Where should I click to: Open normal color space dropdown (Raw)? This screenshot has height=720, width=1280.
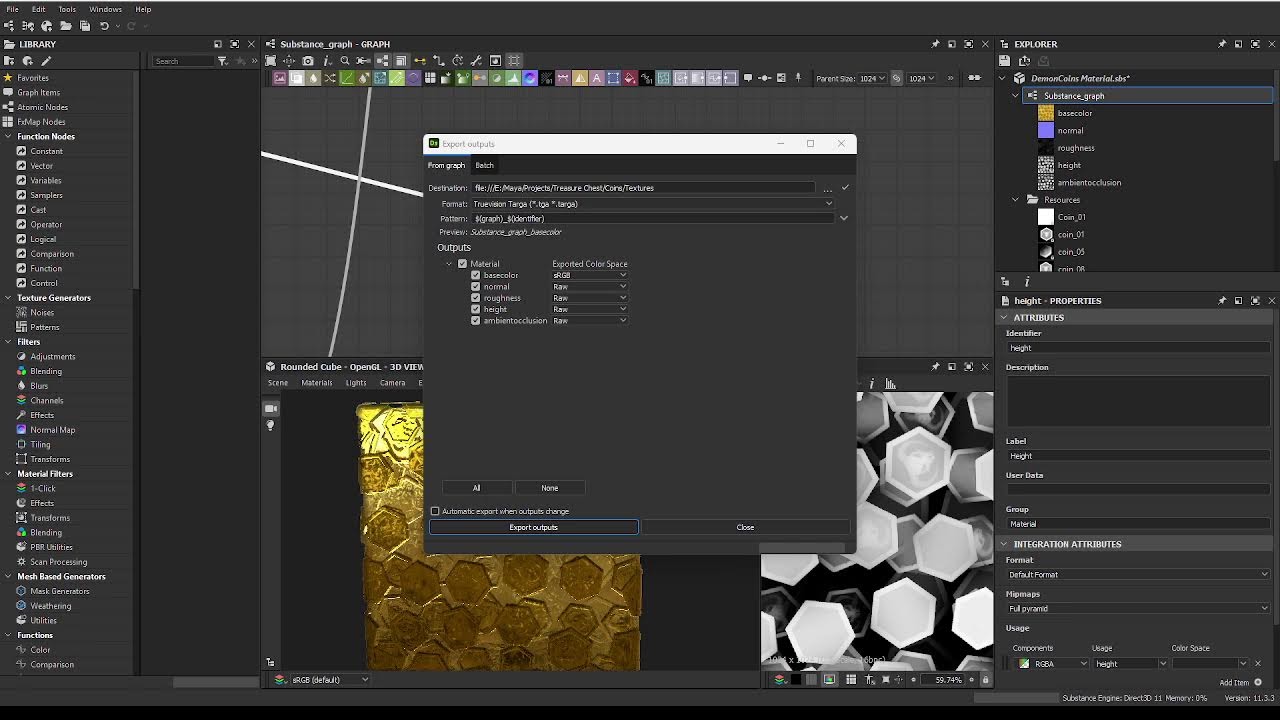[590, 287]
